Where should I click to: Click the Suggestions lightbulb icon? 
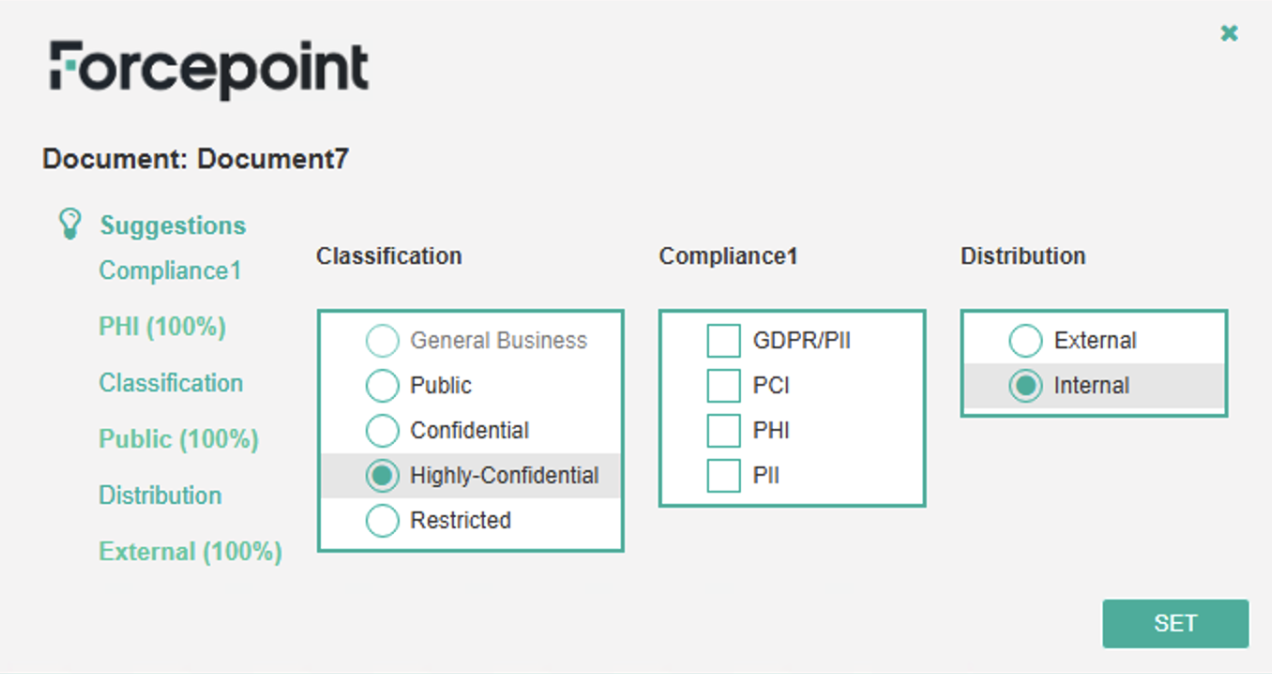click(x=68, y=223)
